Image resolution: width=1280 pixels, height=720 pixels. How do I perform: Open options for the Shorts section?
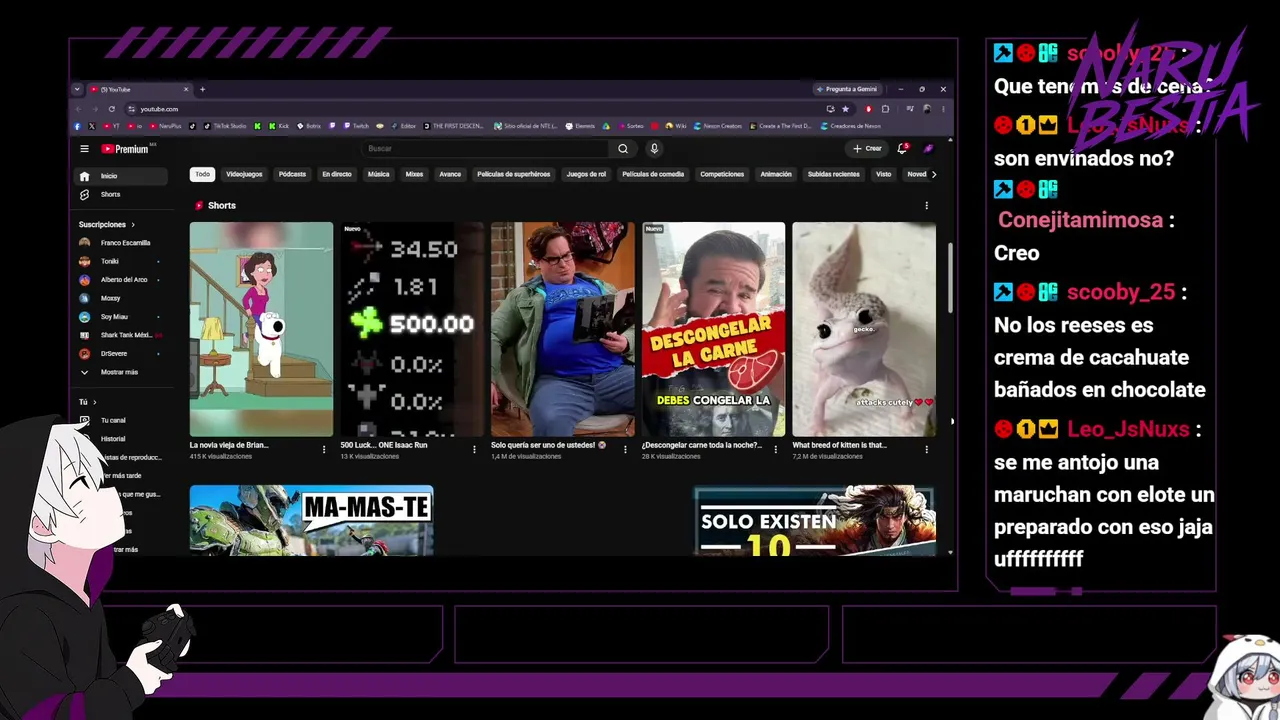click(926, 206)
